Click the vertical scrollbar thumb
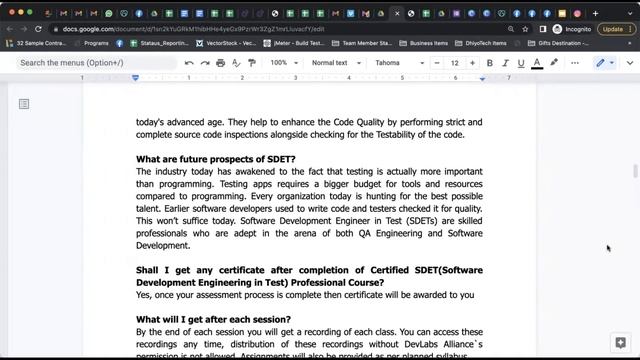 635,171
